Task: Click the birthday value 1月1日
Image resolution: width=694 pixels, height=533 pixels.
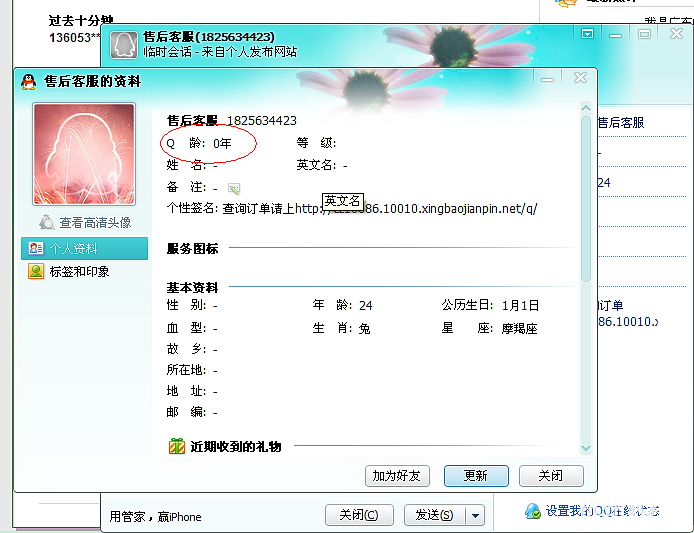Action: coord(520,305)
